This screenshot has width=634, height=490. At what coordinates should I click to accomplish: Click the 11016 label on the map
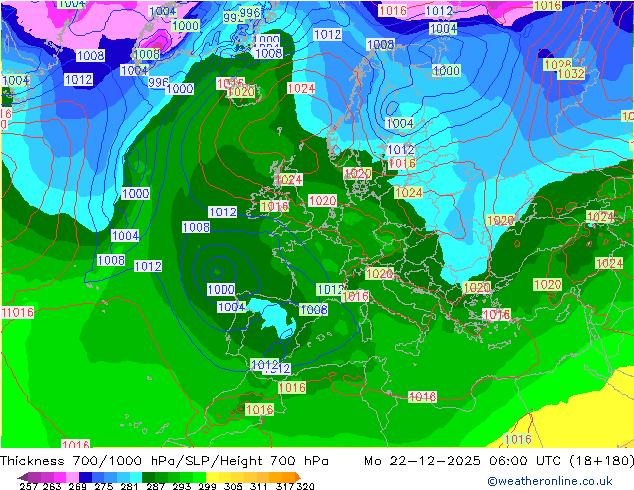18,313
